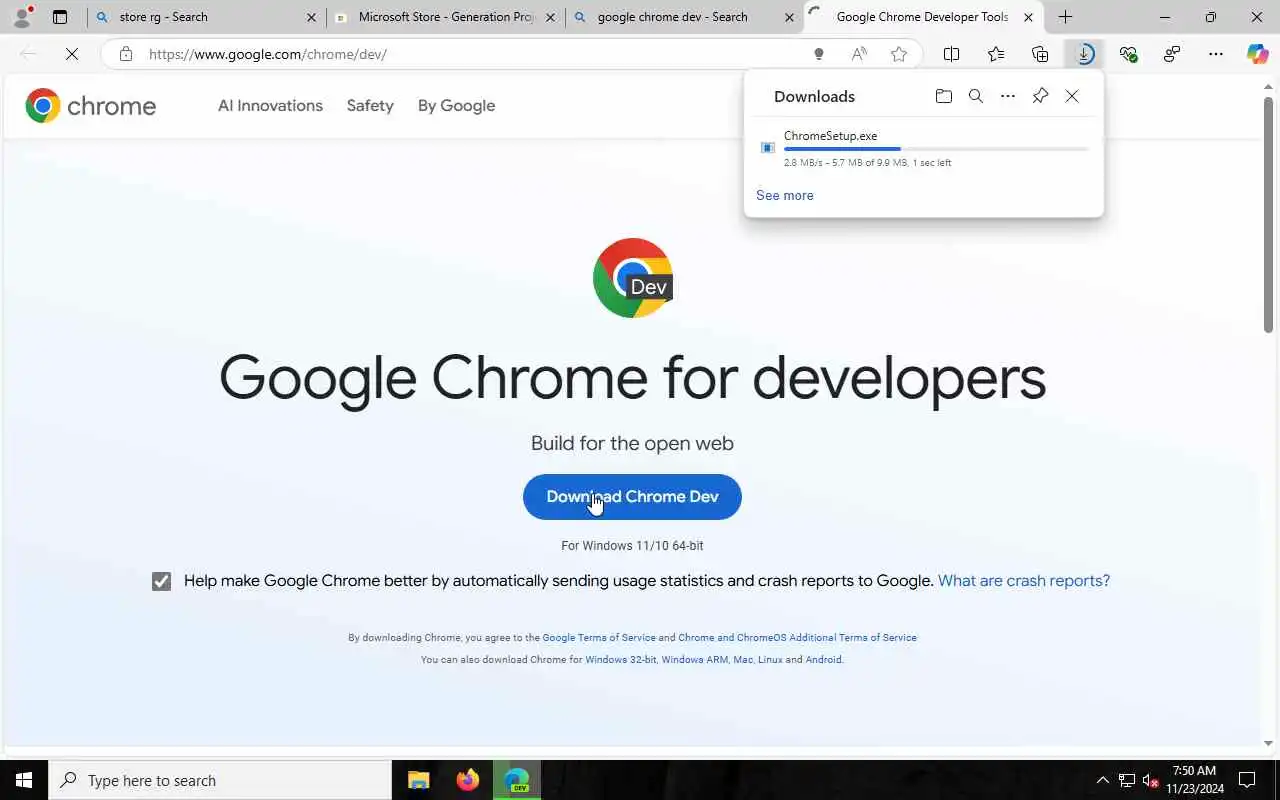Close the store rg - Search tab
This screenshot has width=1280, height=800.
click(311, 17)
